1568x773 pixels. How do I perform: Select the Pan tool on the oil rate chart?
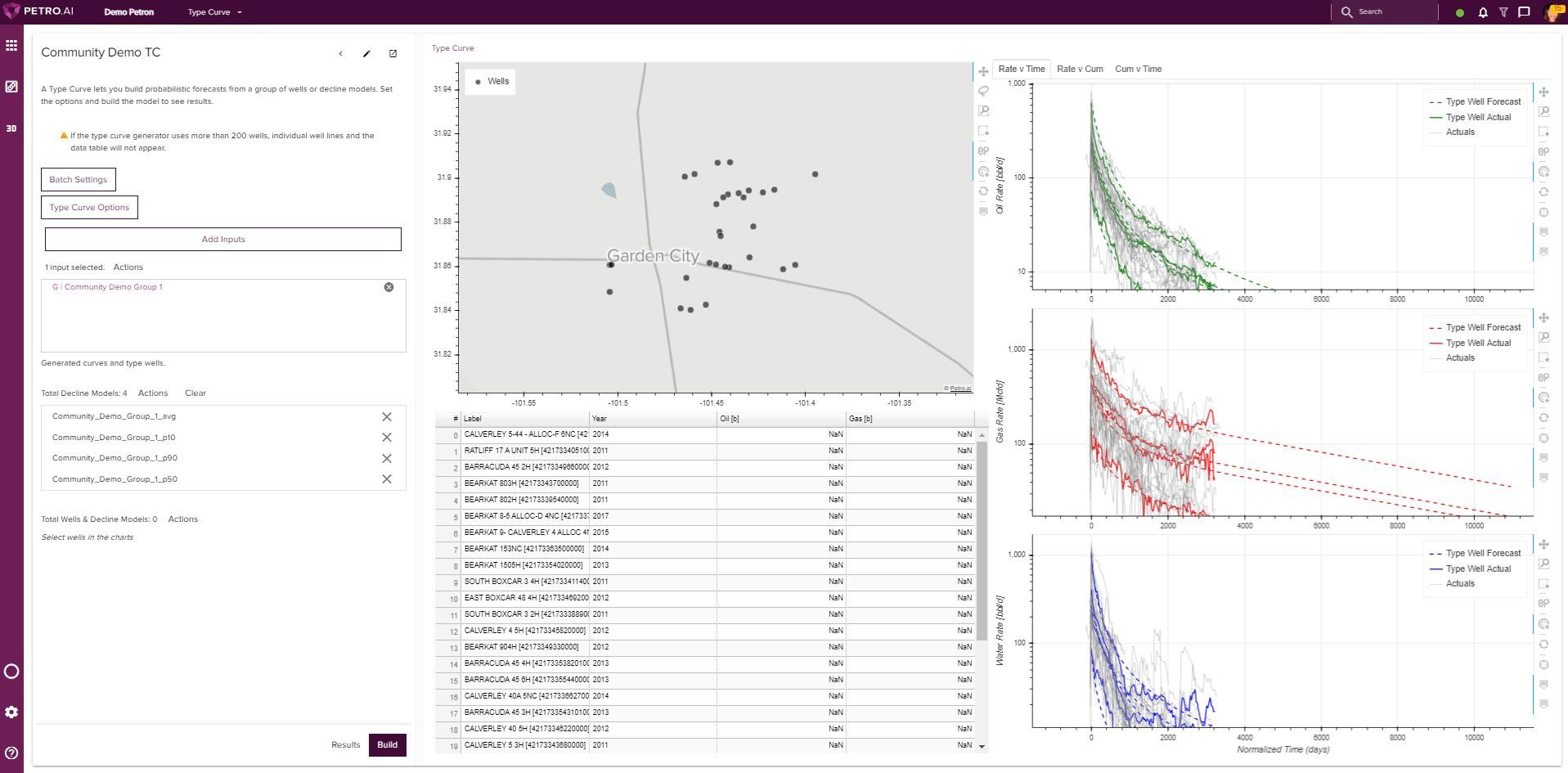(1543, 92)
